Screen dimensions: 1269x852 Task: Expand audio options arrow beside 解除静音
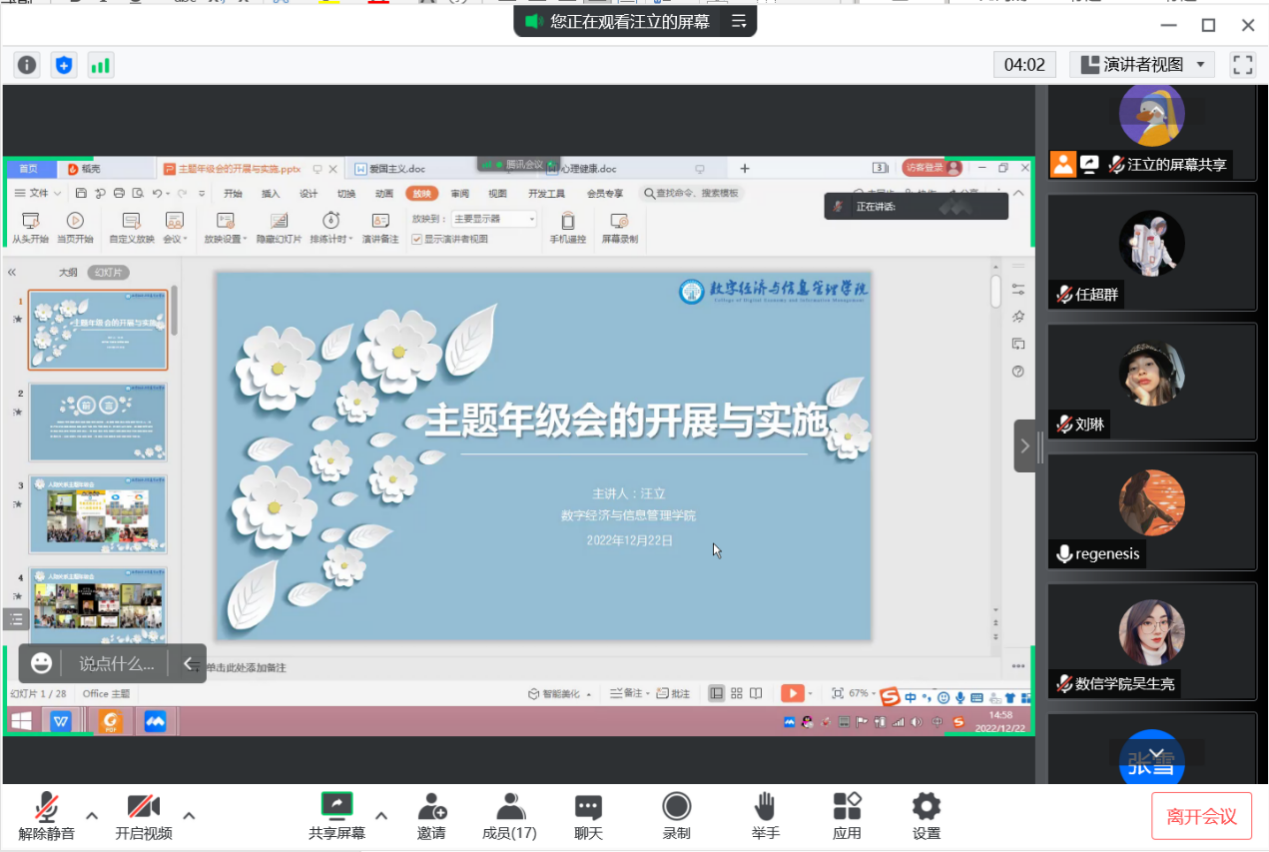point(92,815)
